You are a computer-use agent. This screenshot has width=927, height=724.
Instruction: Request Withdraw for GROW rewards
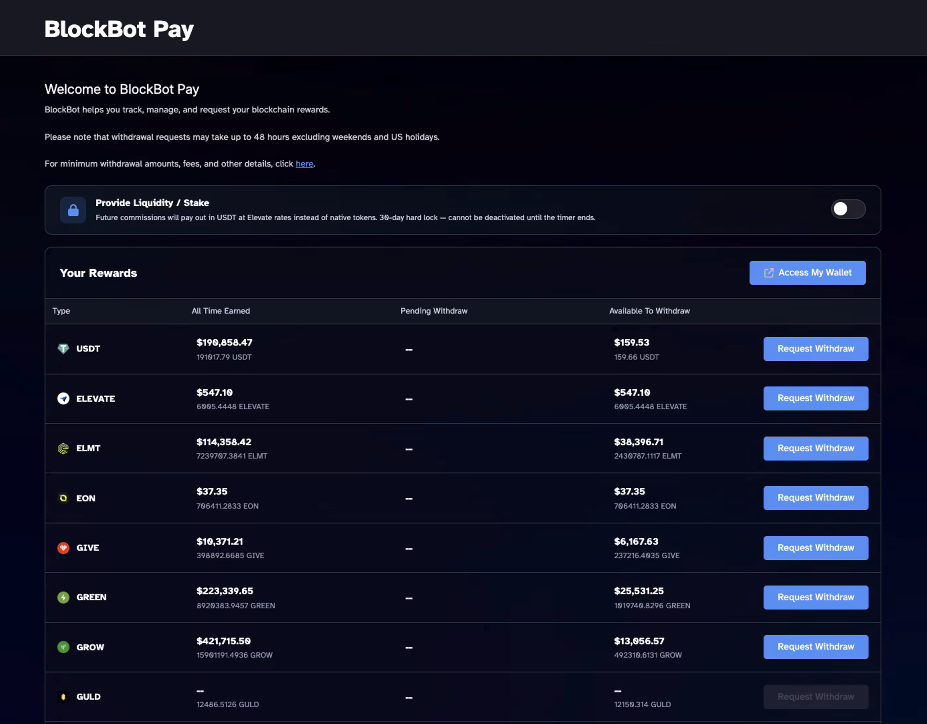(x=816, y=647)
